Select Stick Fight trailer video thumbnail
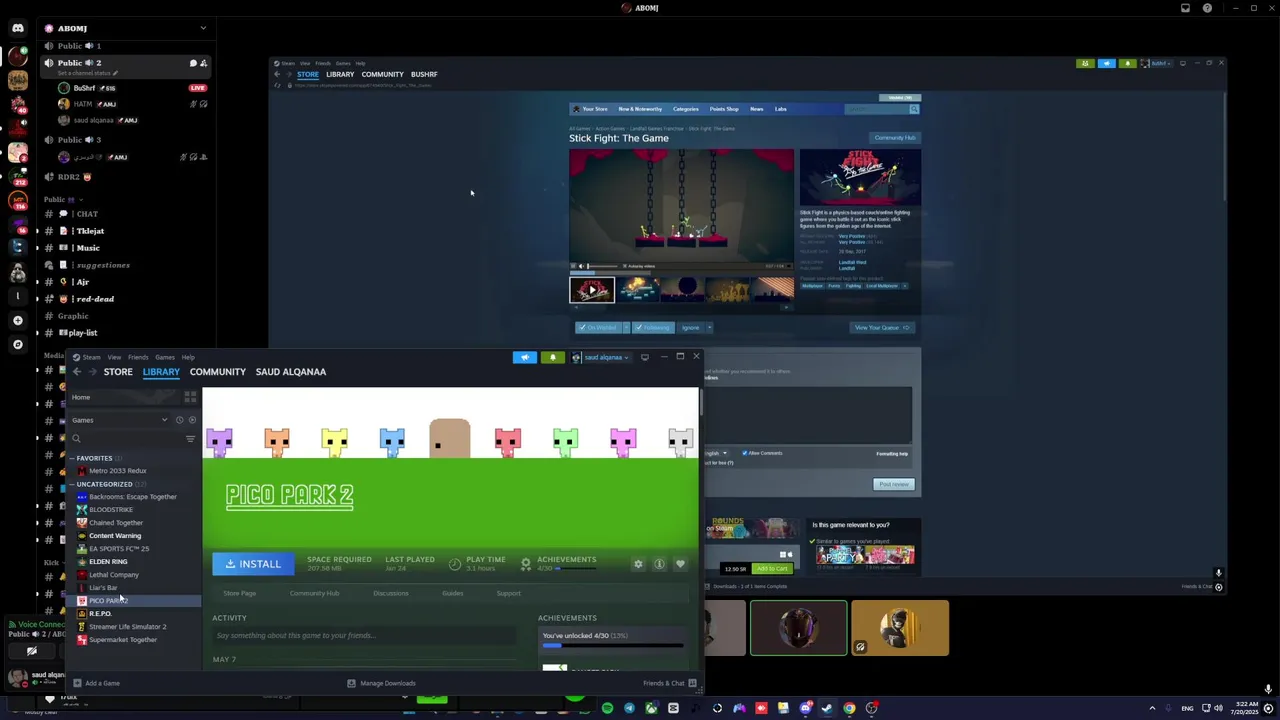 (592, 290)
